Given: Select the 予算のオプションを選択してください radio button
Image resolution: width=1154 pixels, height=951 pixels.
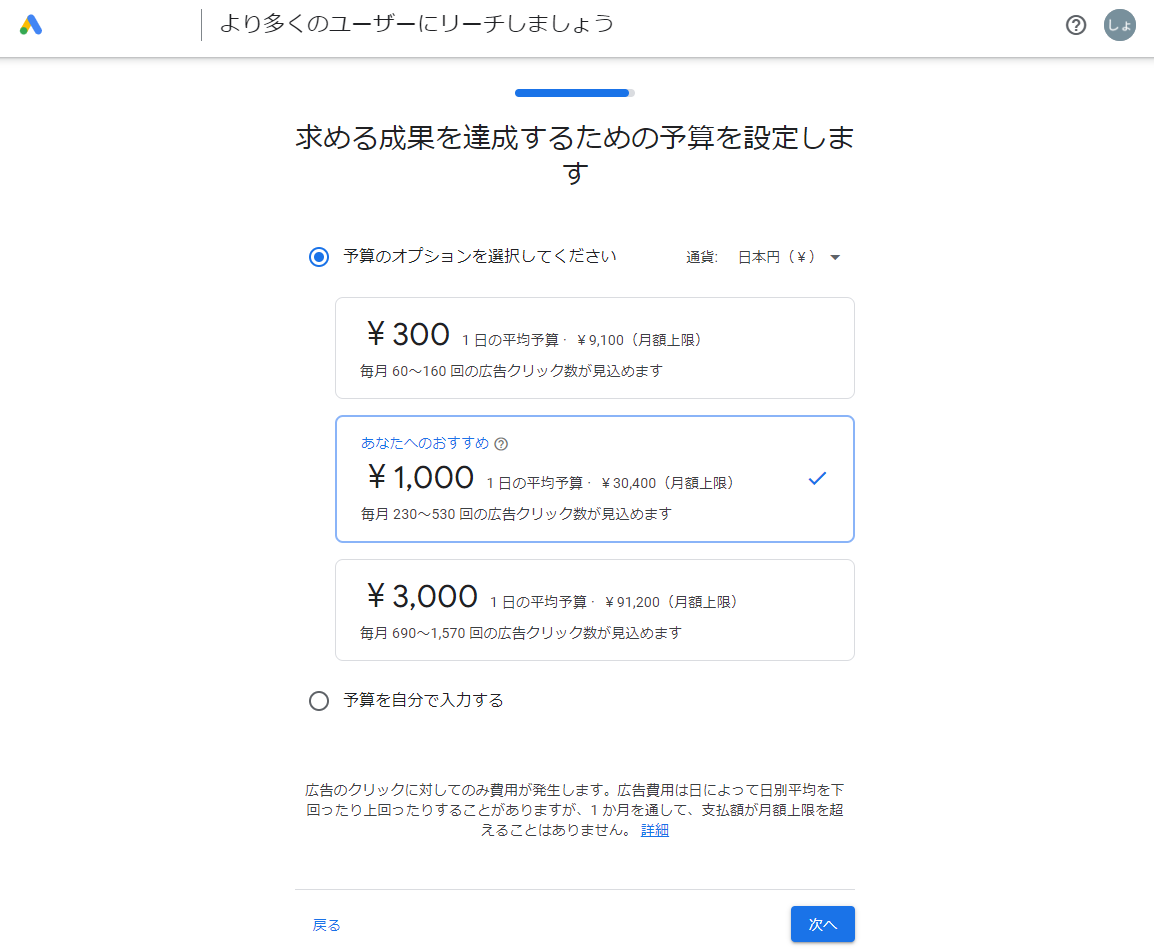Looking at the screenshot, I should pyautogui.click(x=319, y=257).
